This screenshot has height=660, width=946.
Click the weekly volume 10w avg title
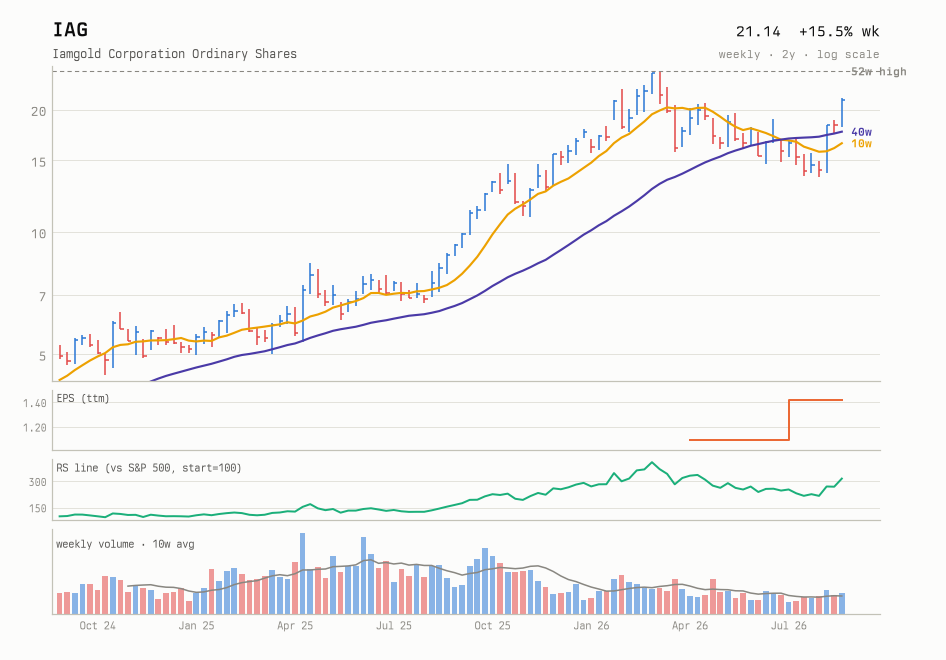(x=125, y=544)
